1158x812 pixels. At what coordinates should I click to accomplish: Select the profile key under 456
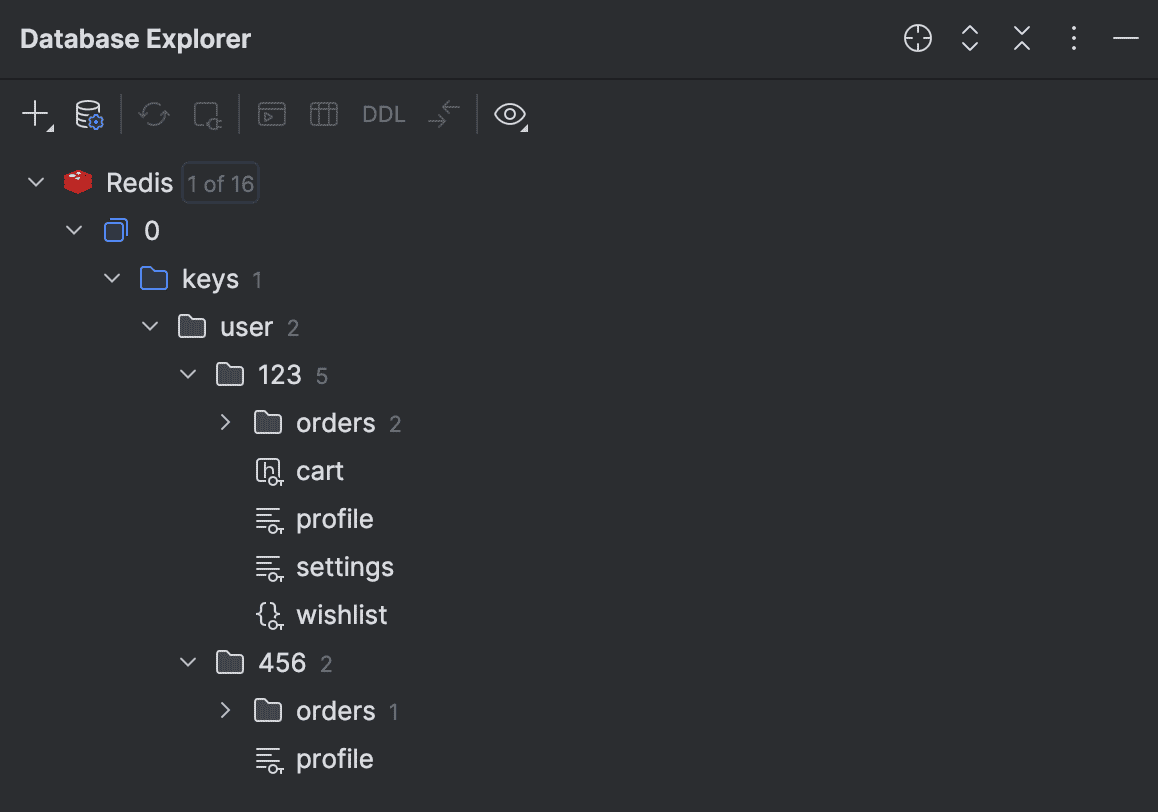click(x=334, y=759)
